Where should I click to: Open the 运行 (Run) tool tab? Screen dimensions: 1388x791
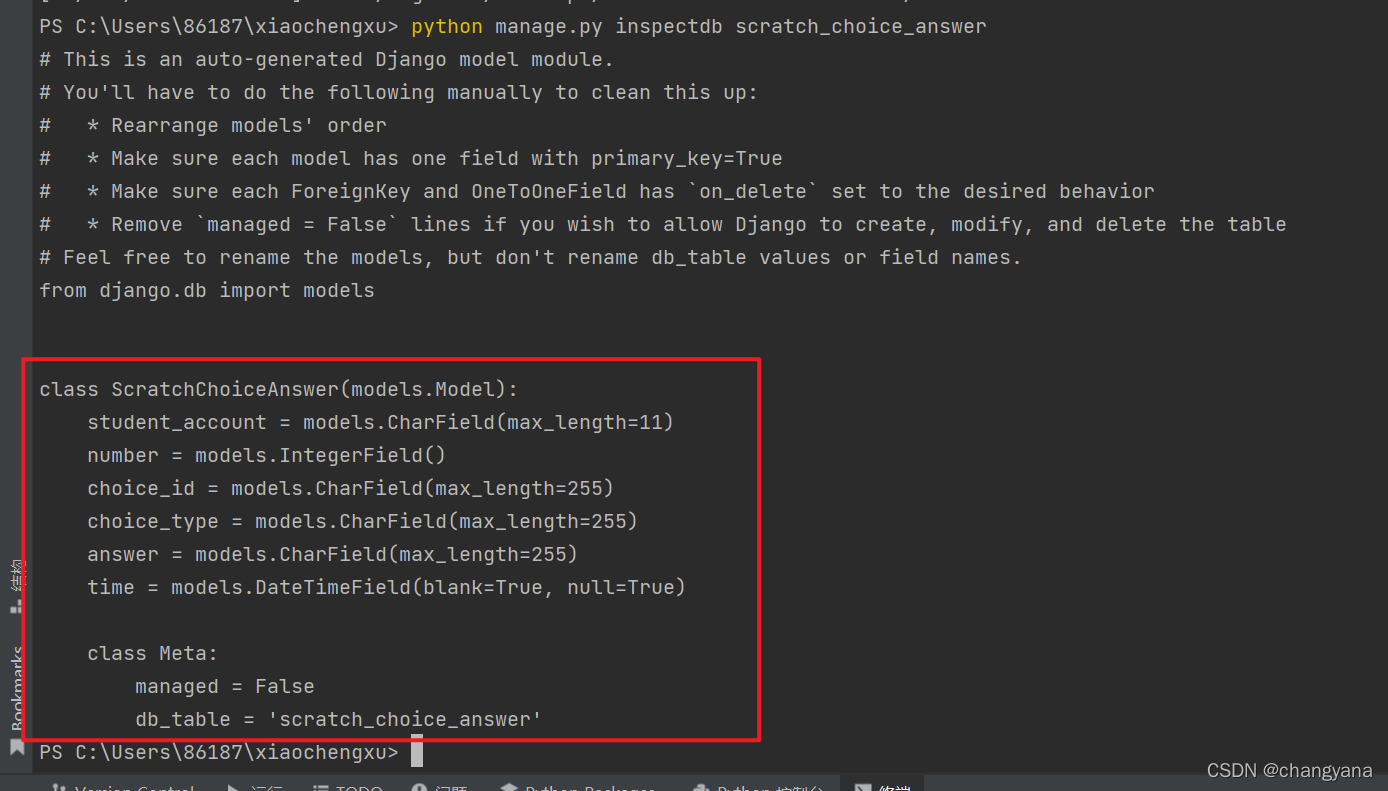[255, 787]
